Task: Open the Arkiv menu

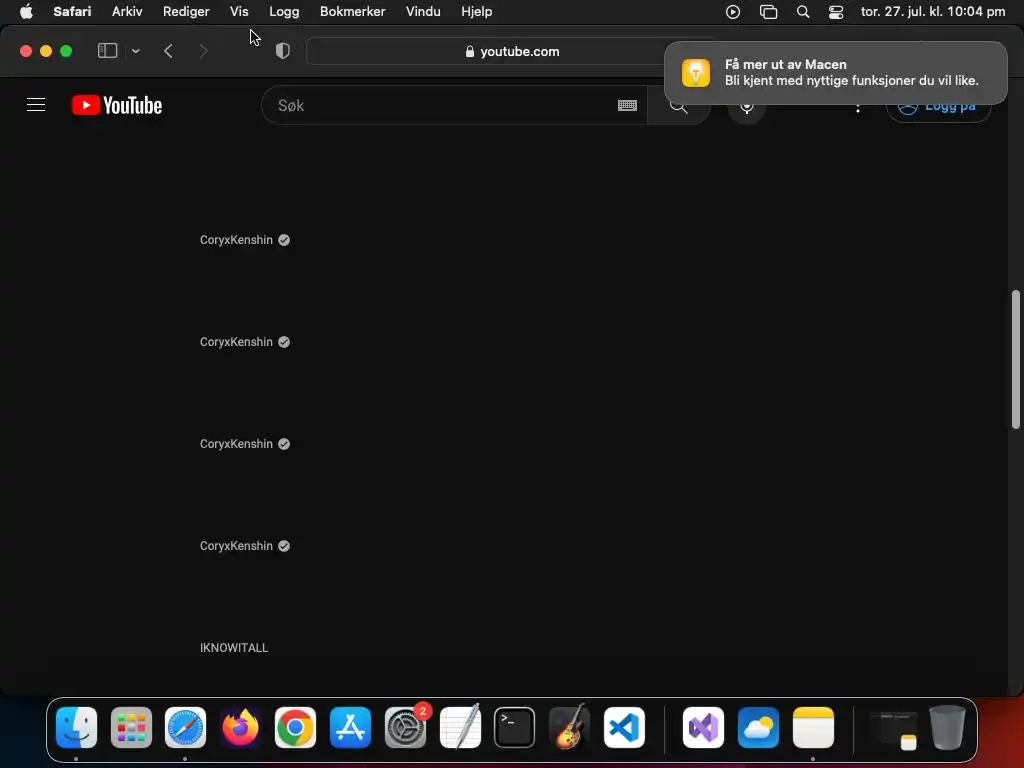Action: coord(127,11)
